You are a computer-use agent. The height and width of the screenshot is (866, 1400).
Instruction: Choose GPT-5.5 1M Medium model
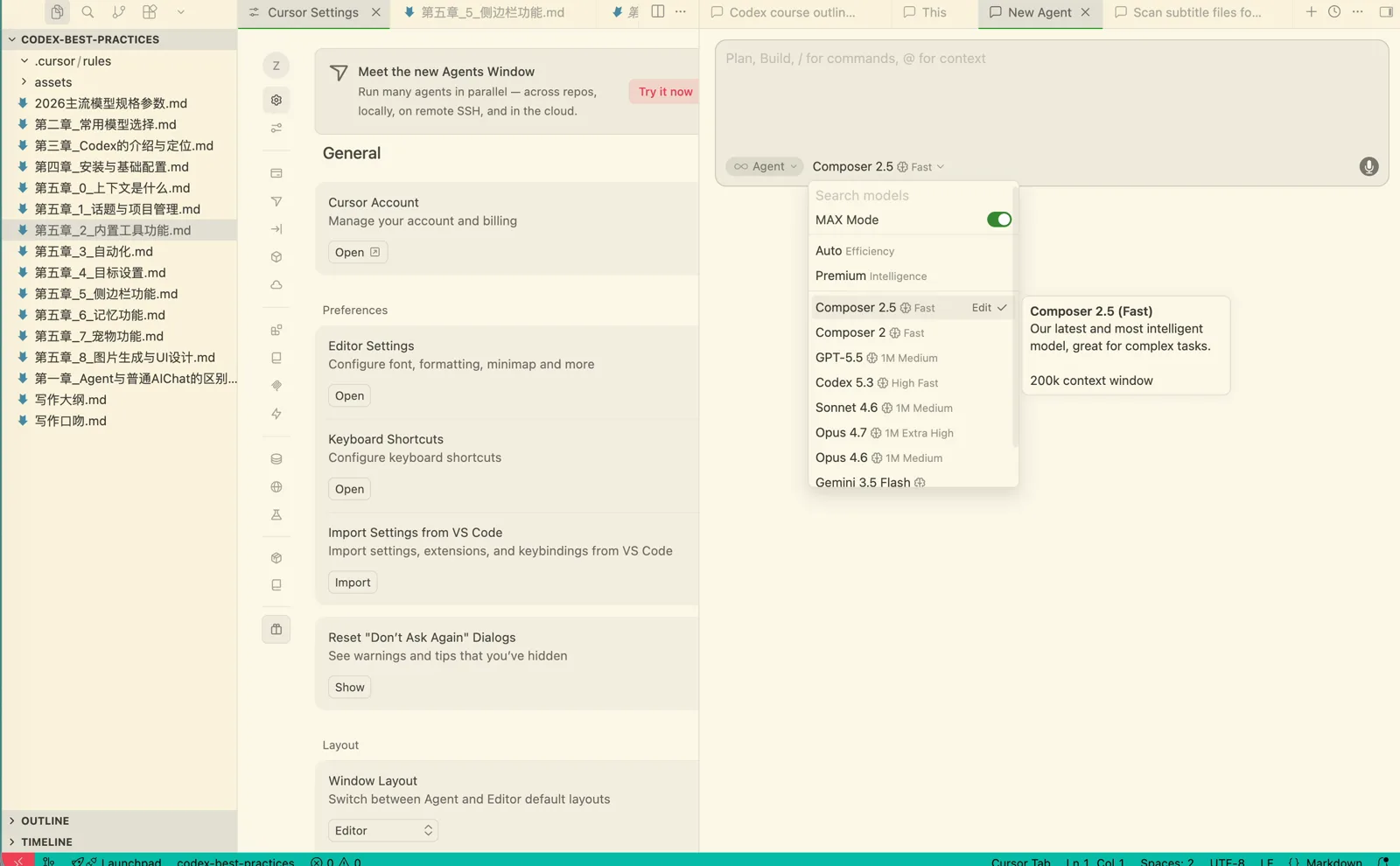click(x=911, y=358)
